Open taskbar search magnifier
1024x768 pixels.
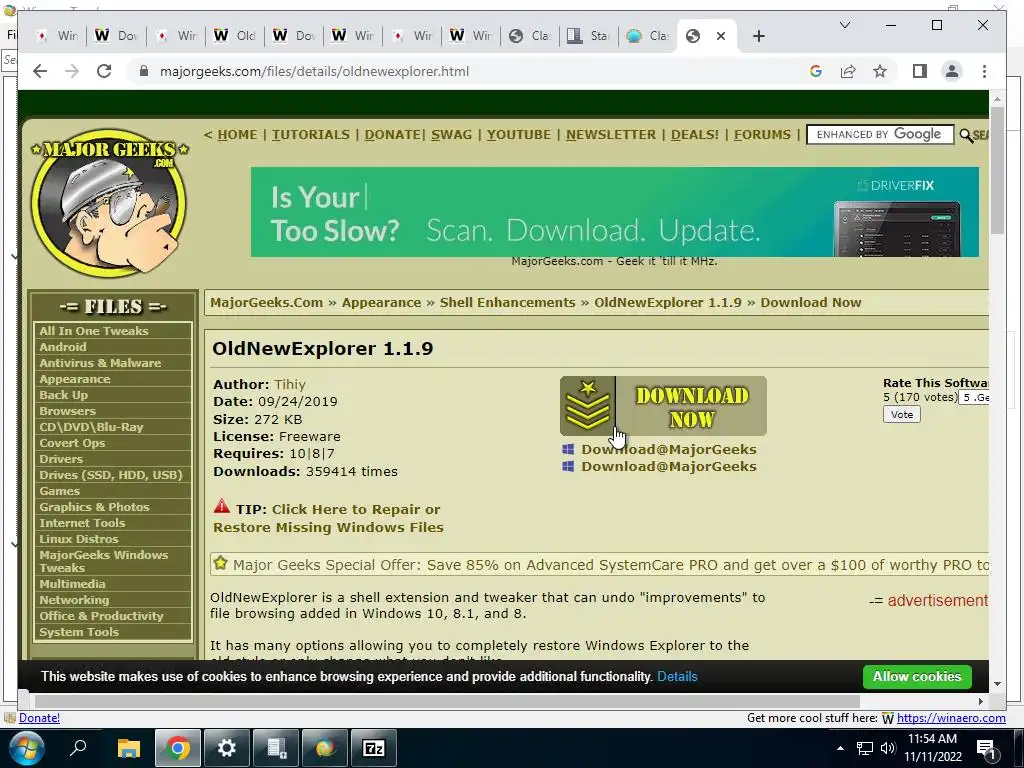tap(78, 748)
